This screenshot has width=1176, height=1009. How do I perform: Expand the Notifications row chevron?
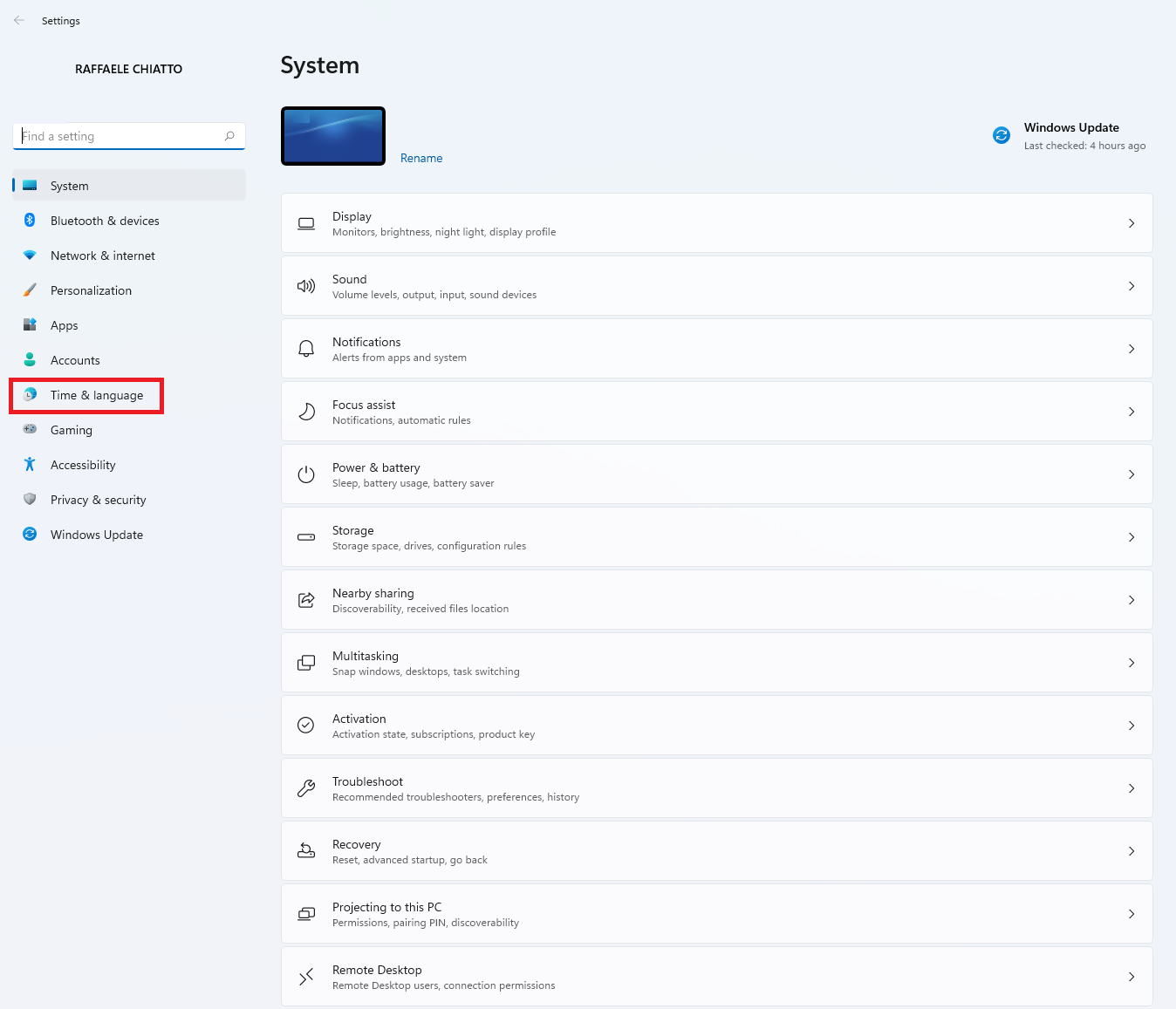click(1132, 349)
